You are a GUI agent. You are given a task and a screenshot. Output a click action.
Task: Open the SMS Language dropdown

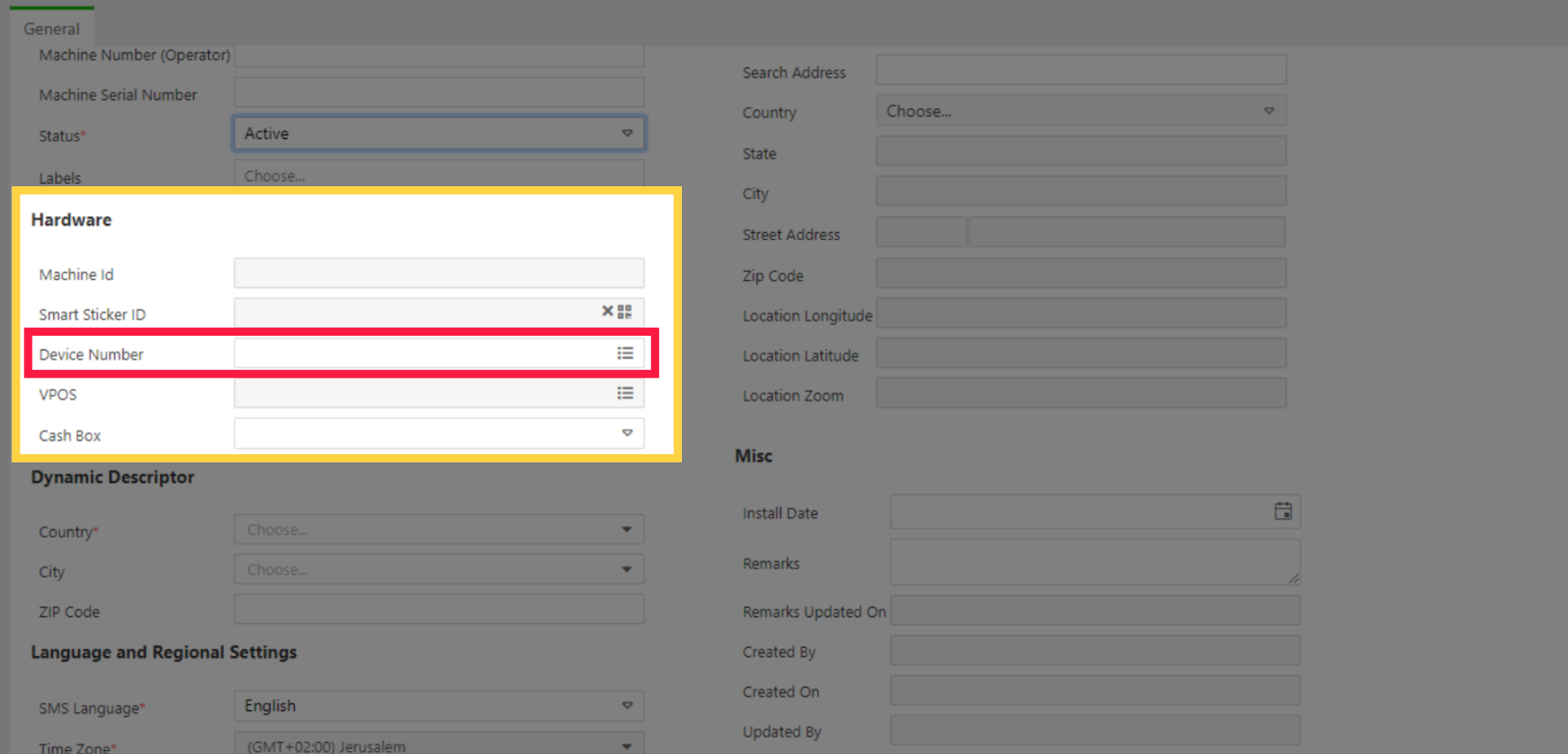(439, 706)
